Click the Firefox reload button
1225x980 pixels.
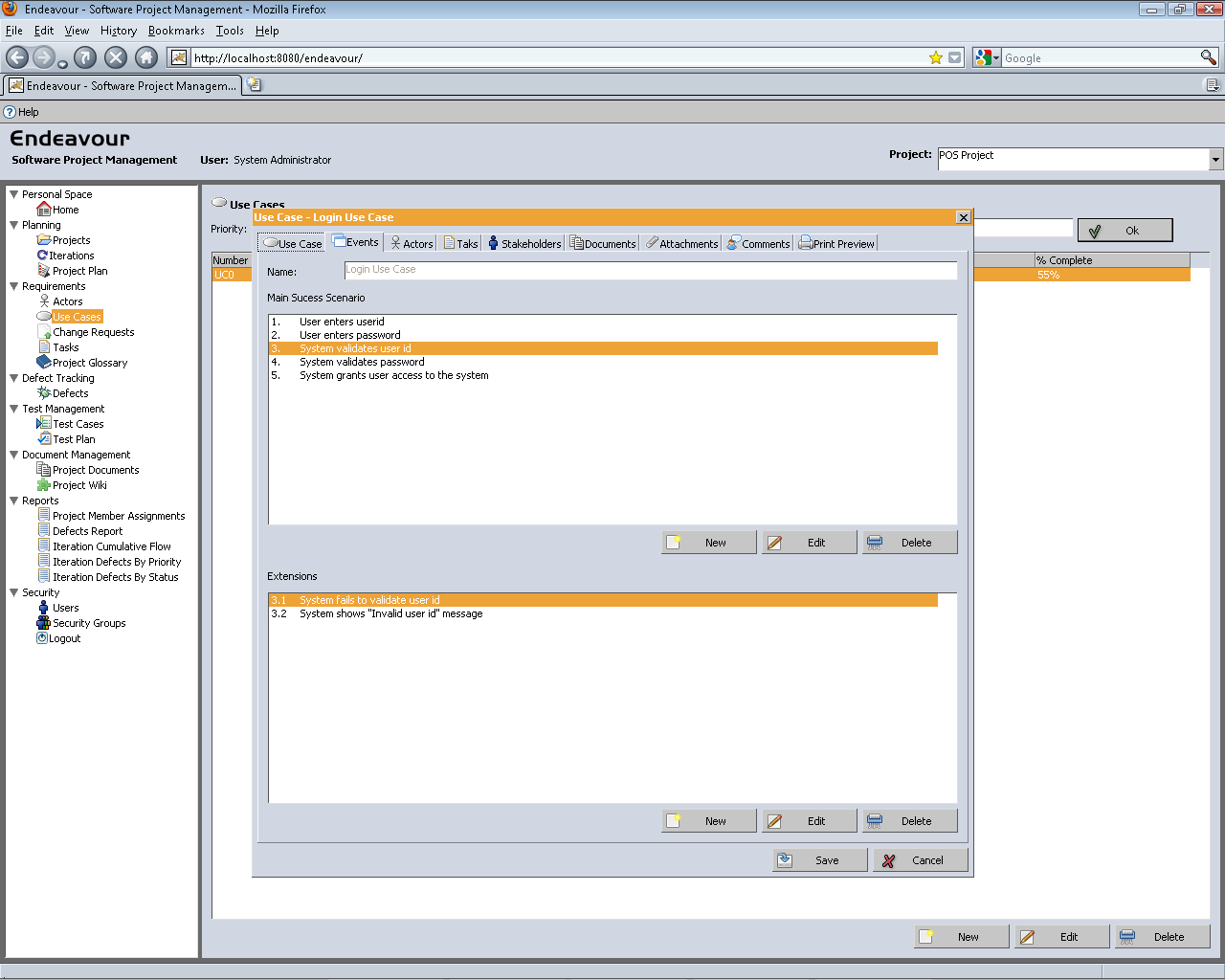coord(85,57)
